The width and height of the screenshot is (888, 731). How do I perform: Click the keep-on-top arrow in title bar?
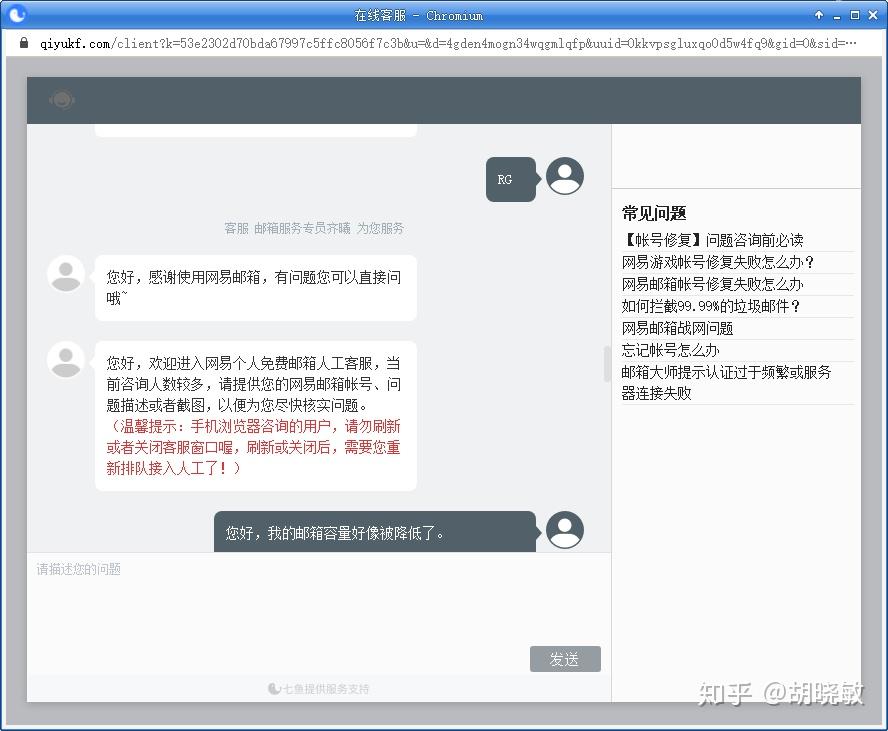coord(819,15)
